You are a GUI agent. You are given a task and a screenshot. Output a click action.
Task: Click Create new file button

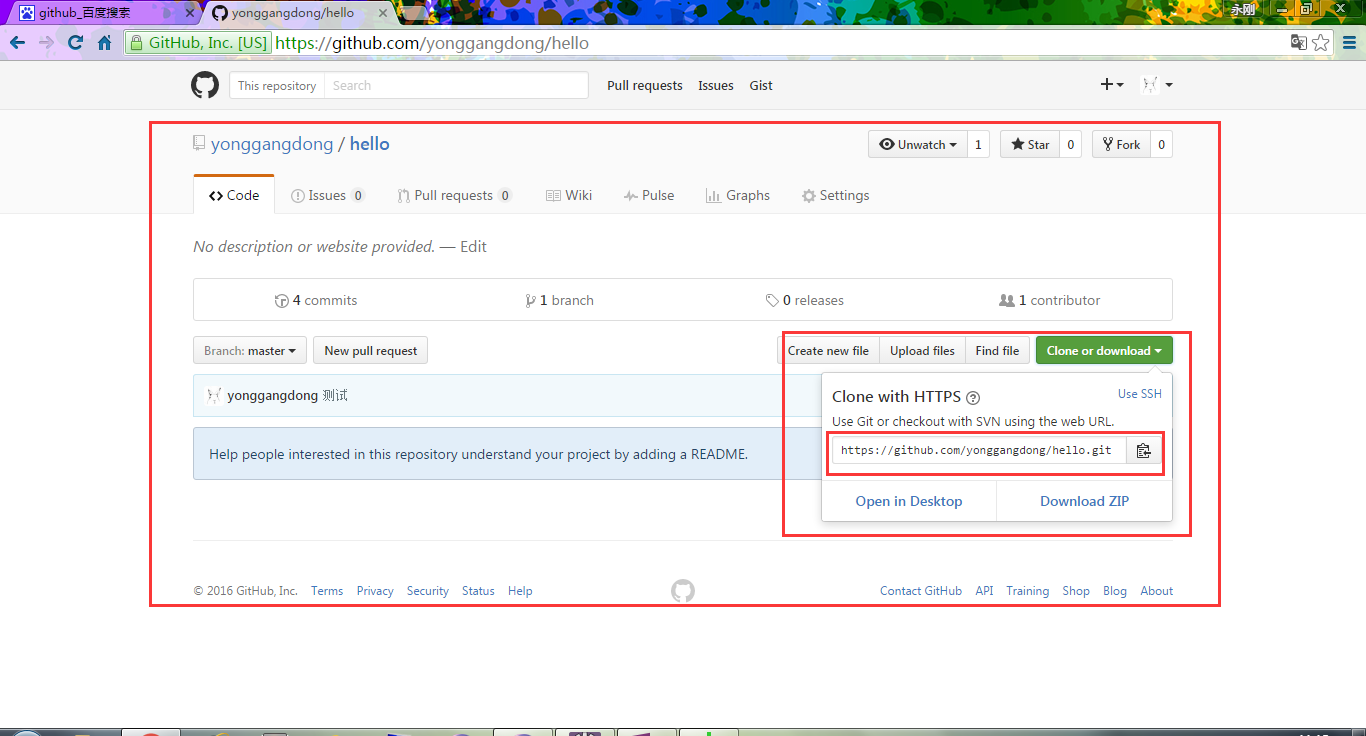pyautogui.click(x=828, y=351)
